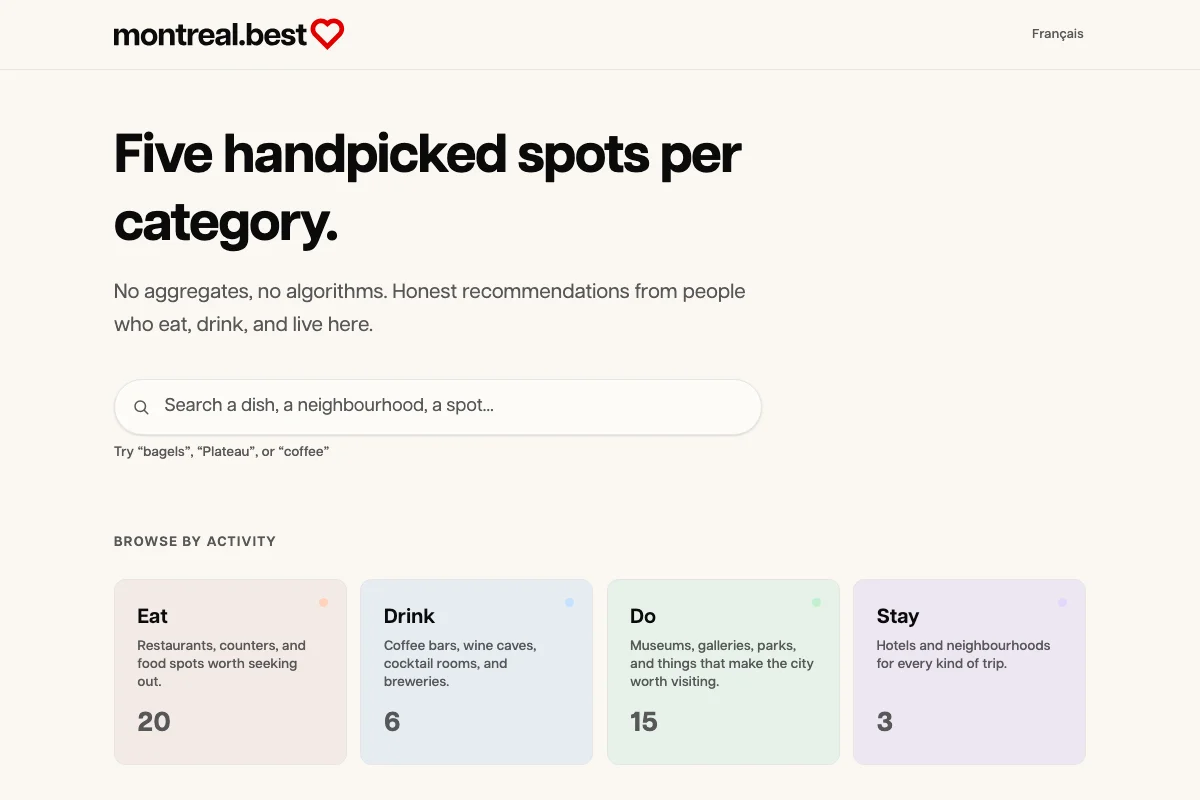Select the BROWSE BY ACTIVITY section heading

coord(194,541)
